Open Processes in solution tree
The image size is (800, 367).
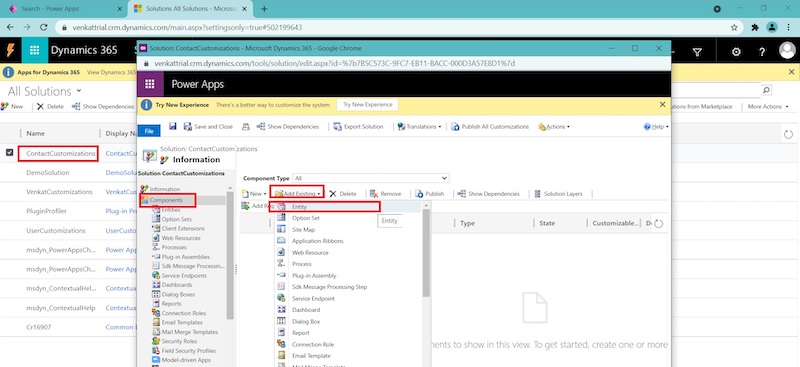pyautogui.click(x=174, y=247)
